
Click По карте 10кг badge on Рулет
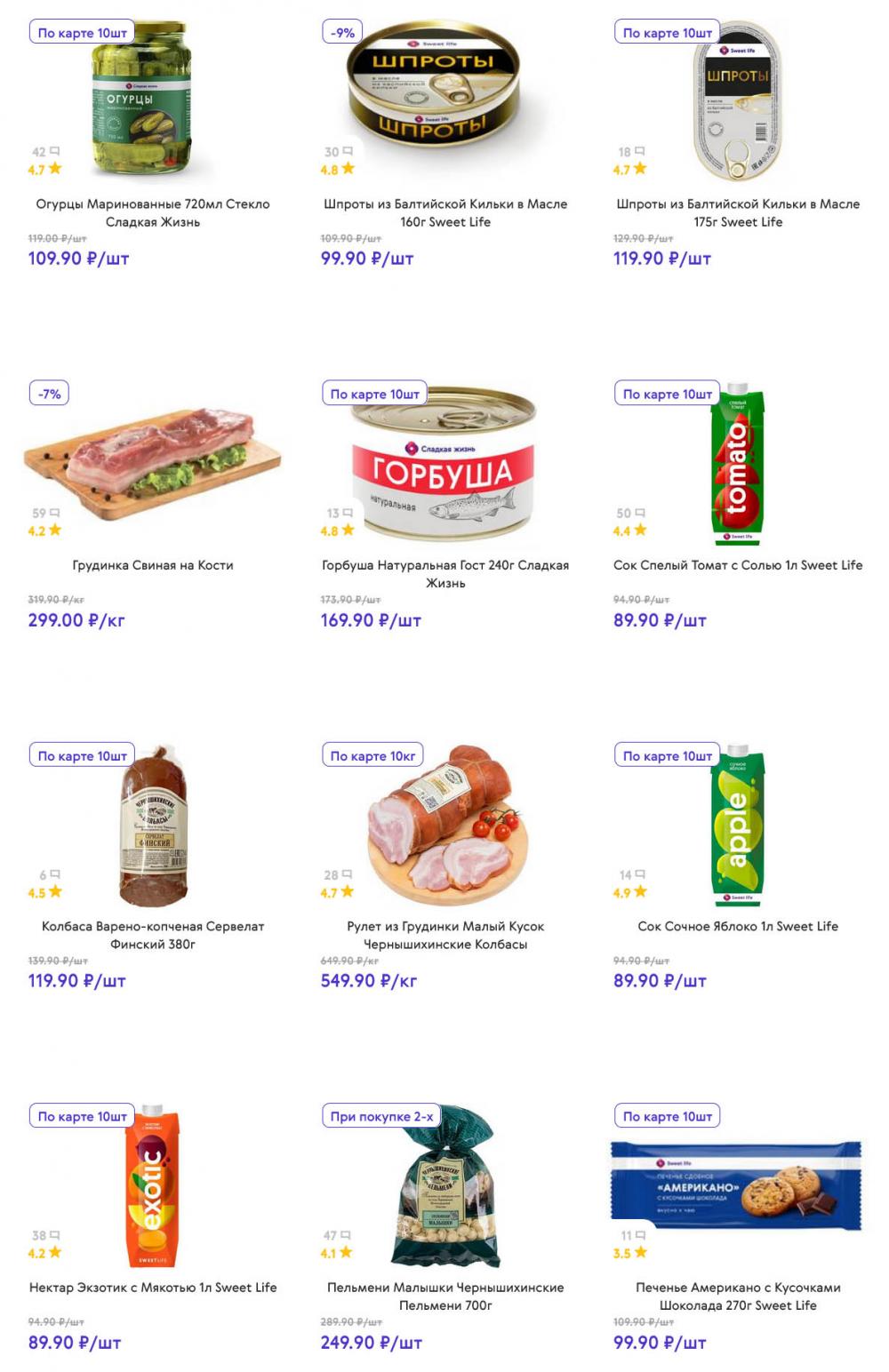tap(372, 756)
